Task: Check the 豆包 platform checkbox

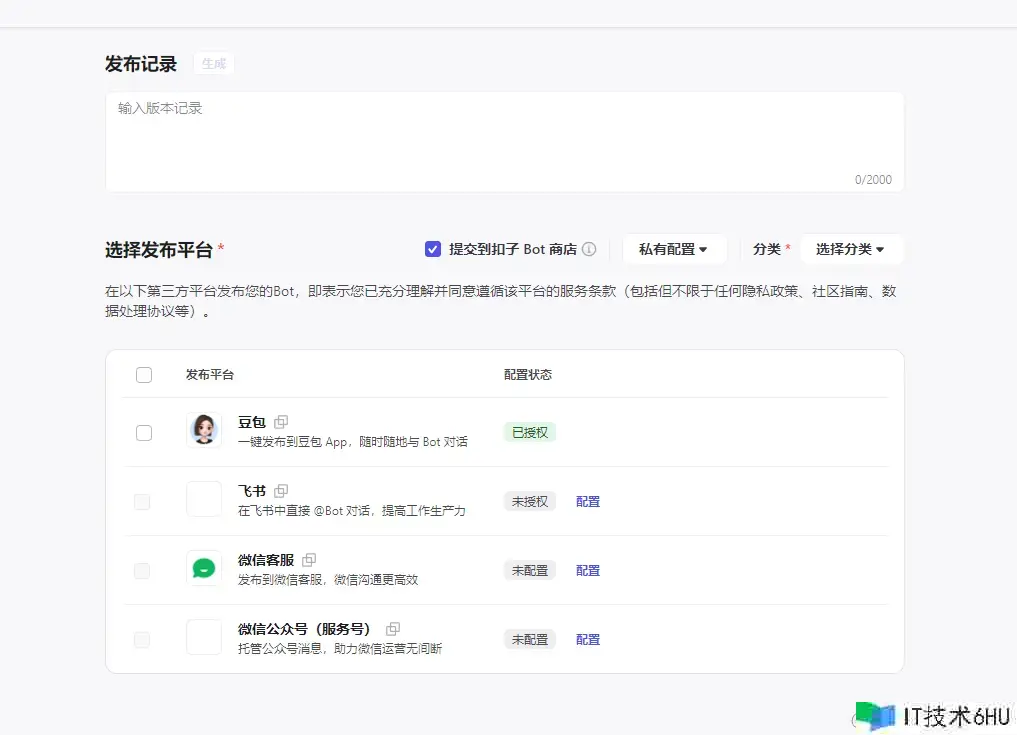Action: (144, 433)
